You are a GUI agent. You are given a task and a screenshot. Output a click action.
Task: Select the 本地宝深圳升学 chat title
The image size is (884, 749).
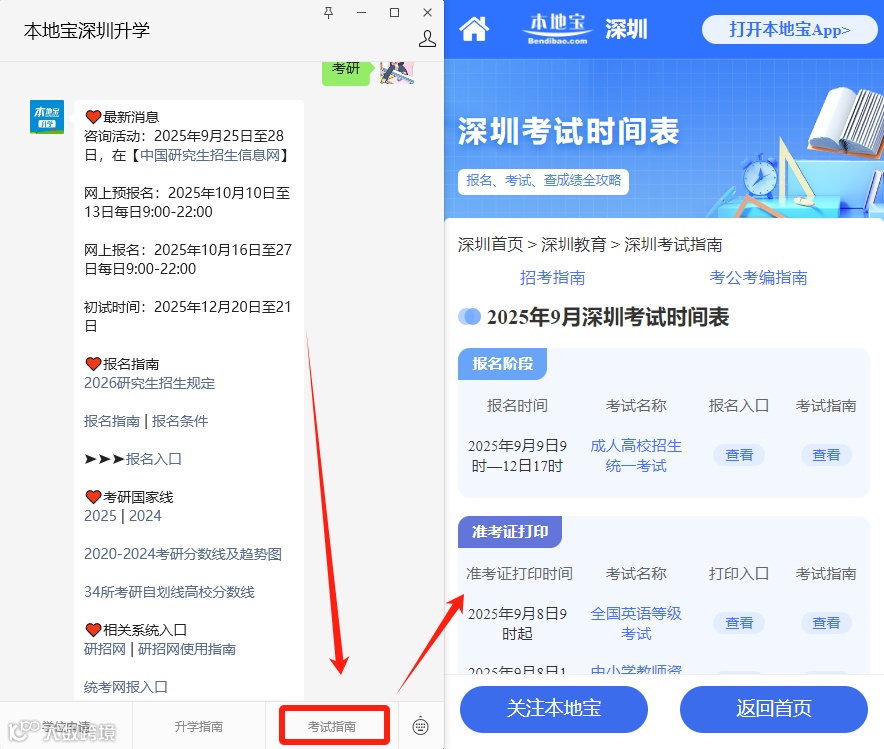coord(87,30)
